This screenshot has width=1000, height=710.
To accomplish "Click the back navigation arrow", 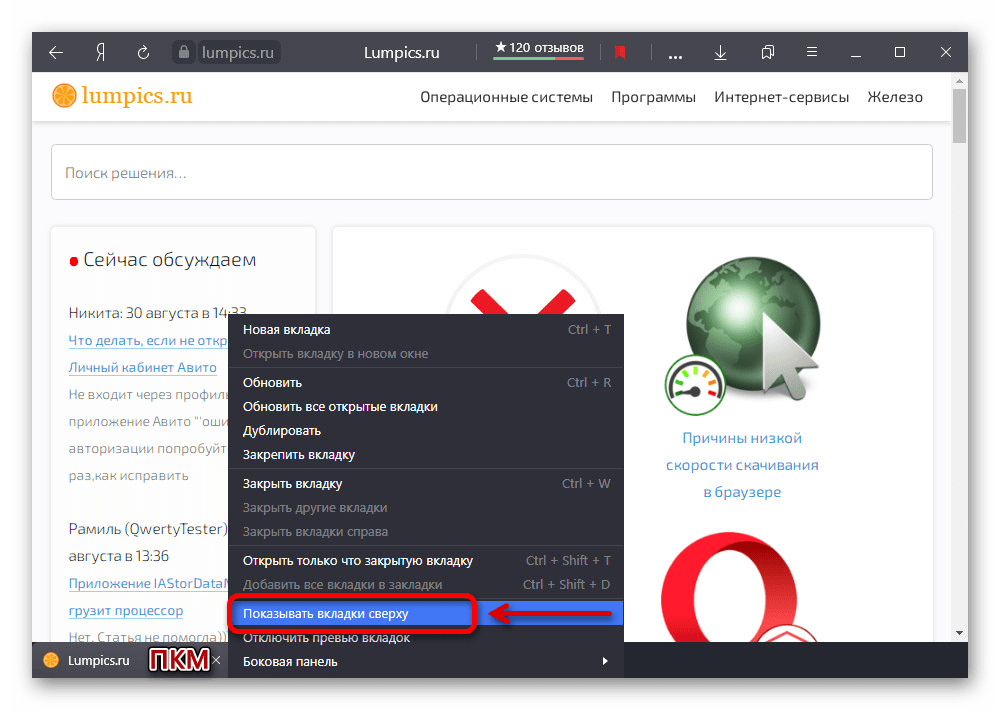I will coord(56,52).
